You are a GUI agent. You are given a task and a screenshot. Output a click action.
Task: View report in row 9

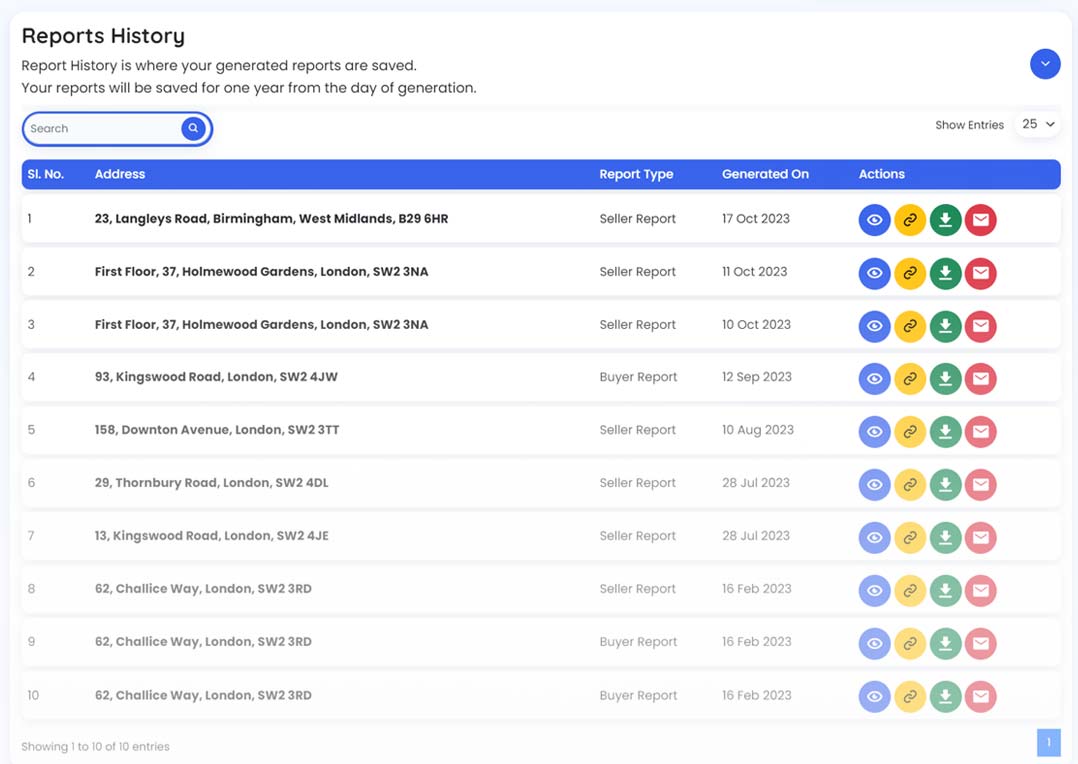tap(874, 644)
